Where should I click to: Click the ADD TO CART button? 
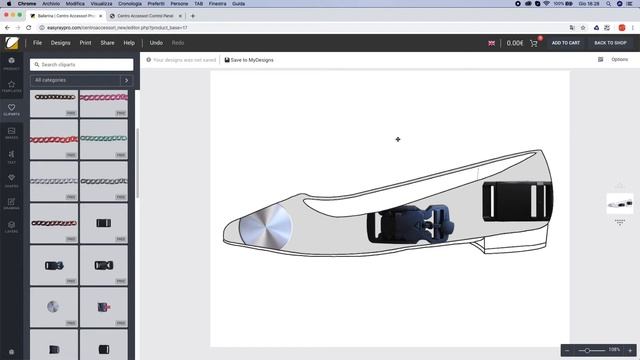pos(566,43)
